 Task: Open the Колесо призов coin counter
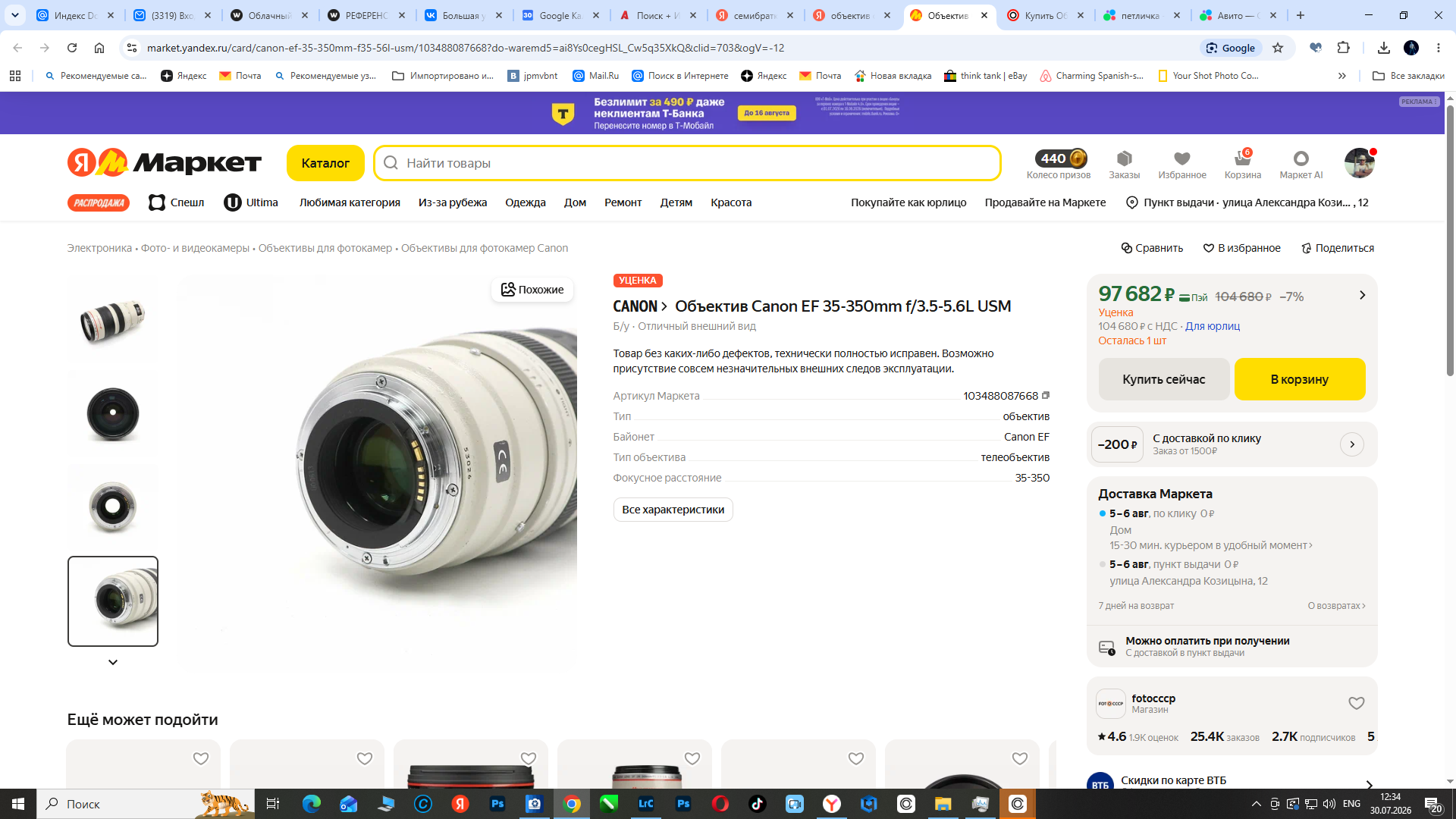(1059, 164)
